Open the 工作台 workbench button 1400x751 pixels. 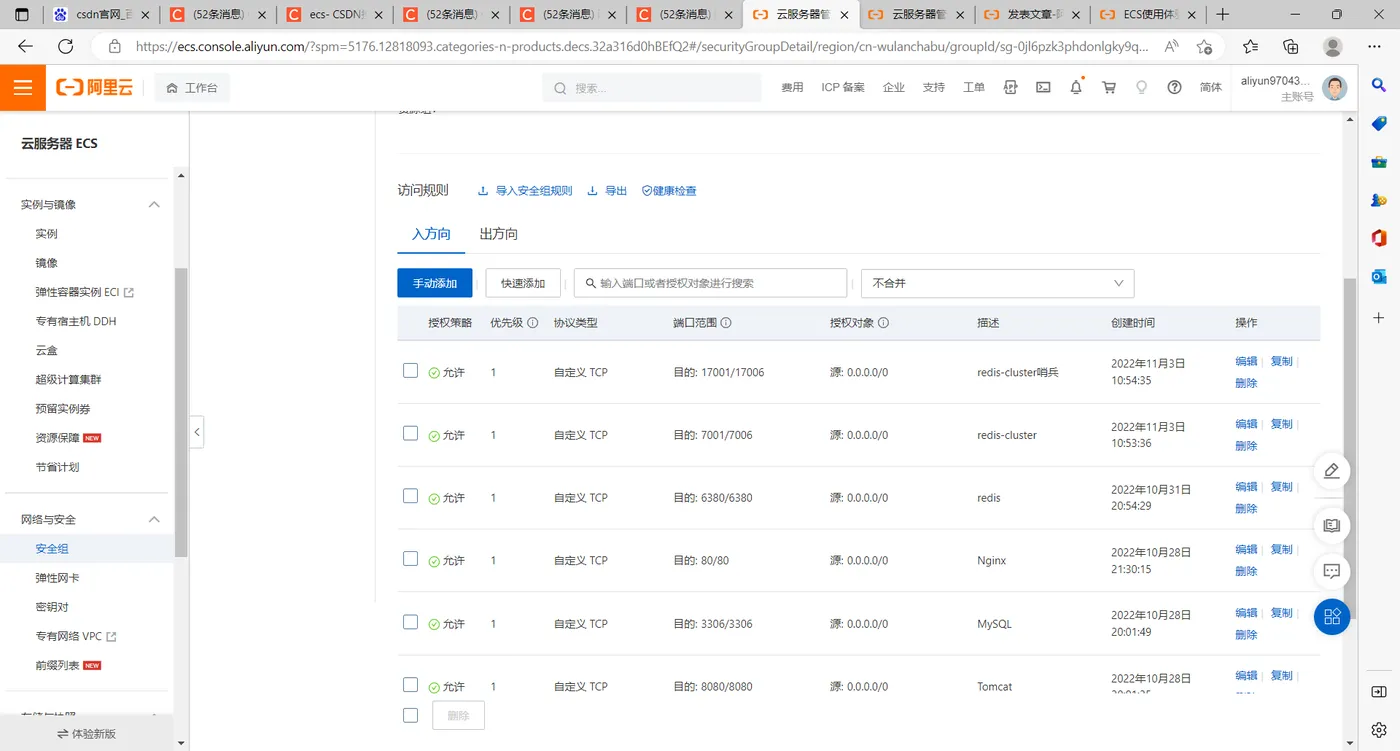192,88
